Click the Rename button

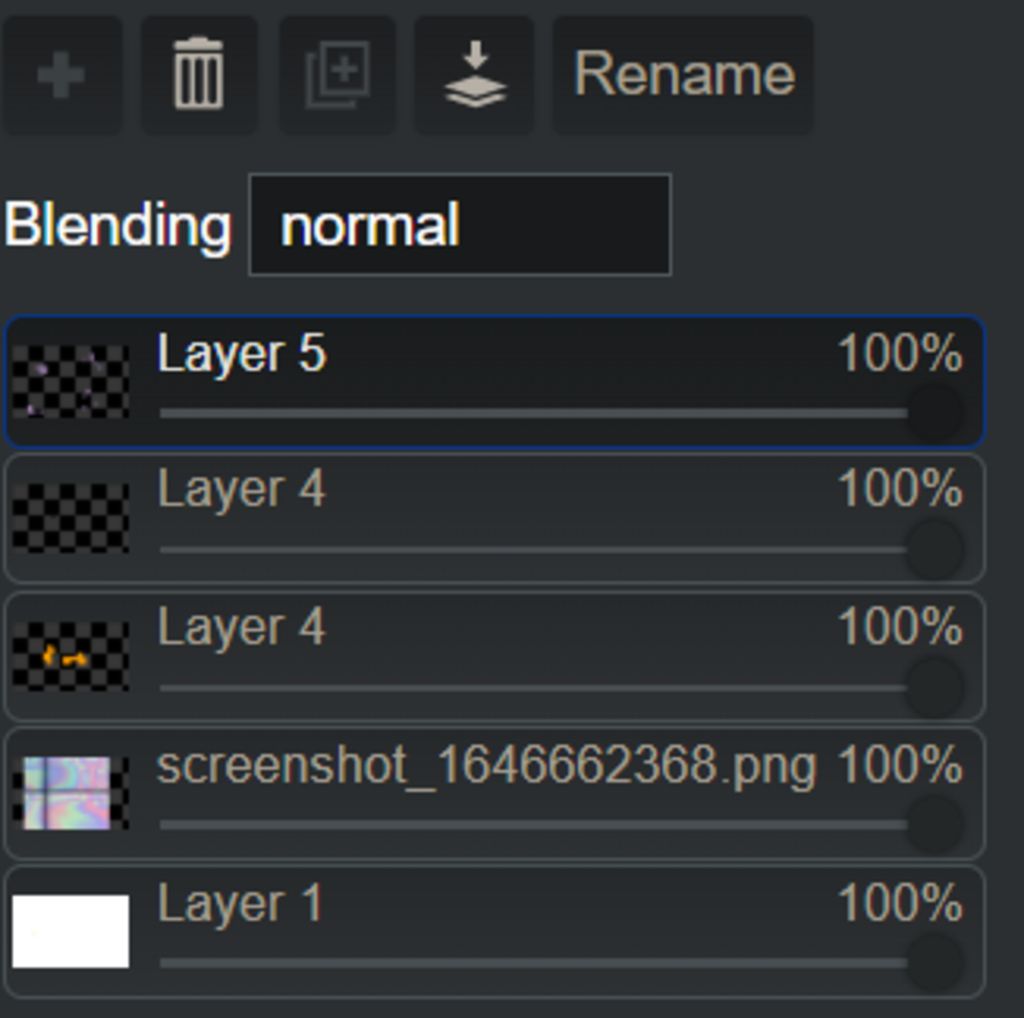click(x=683, y=75)
